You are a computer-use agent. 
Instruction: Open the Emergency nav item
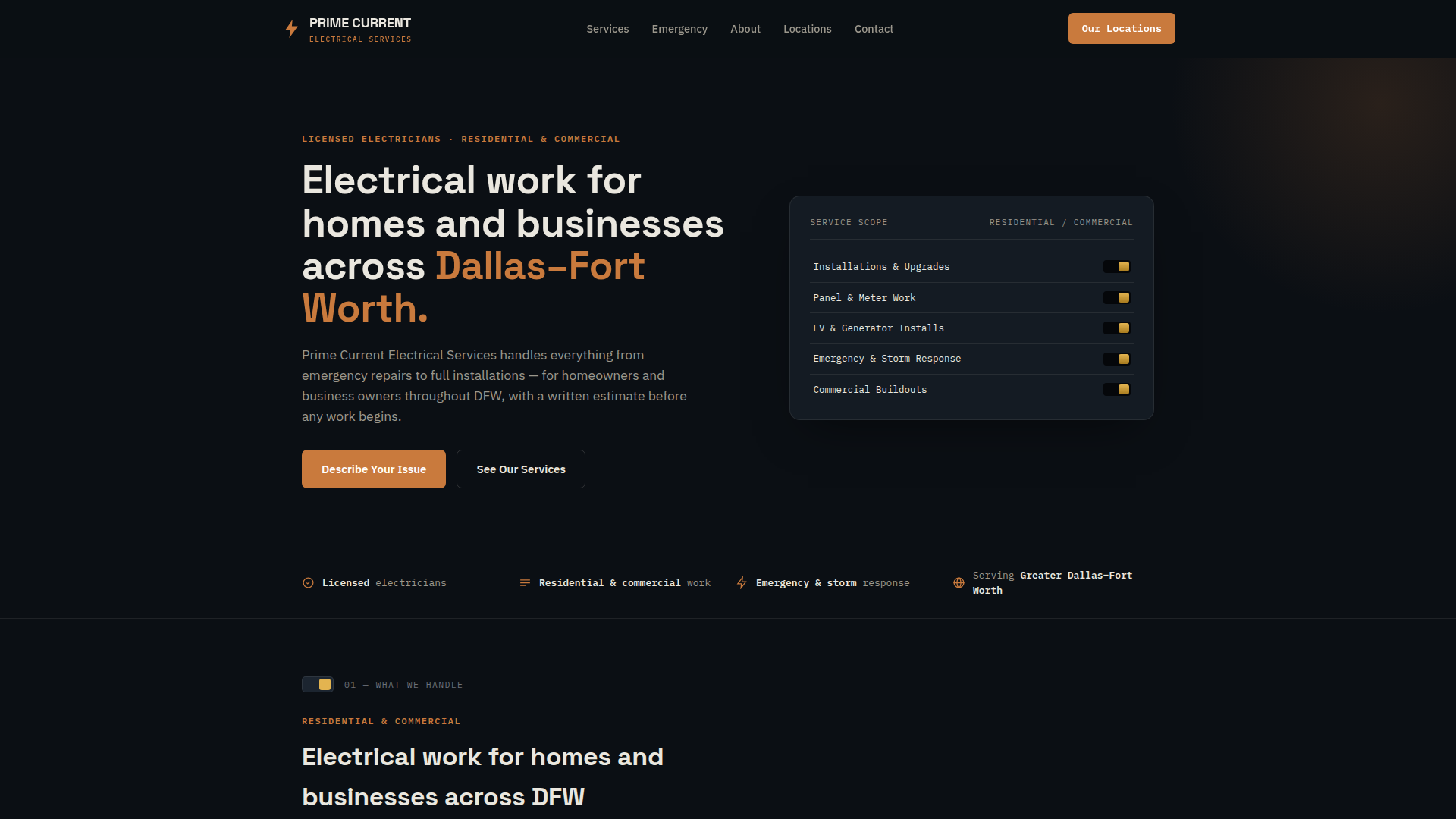679,29
